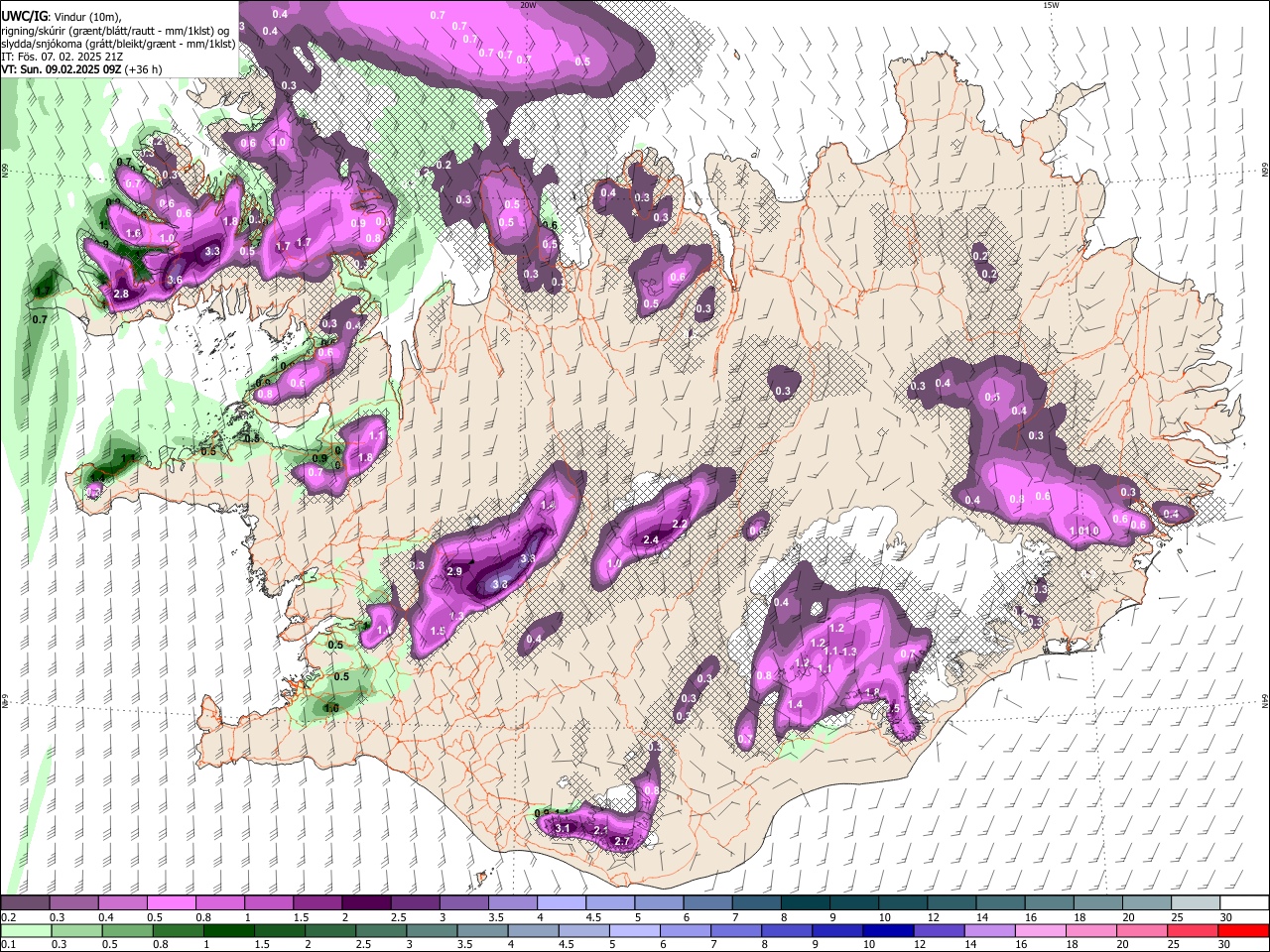Screen dimensions: 1270x952
Task: Click the "1.6" snowfall value in the Westfjords
Action: coord(134,233)
